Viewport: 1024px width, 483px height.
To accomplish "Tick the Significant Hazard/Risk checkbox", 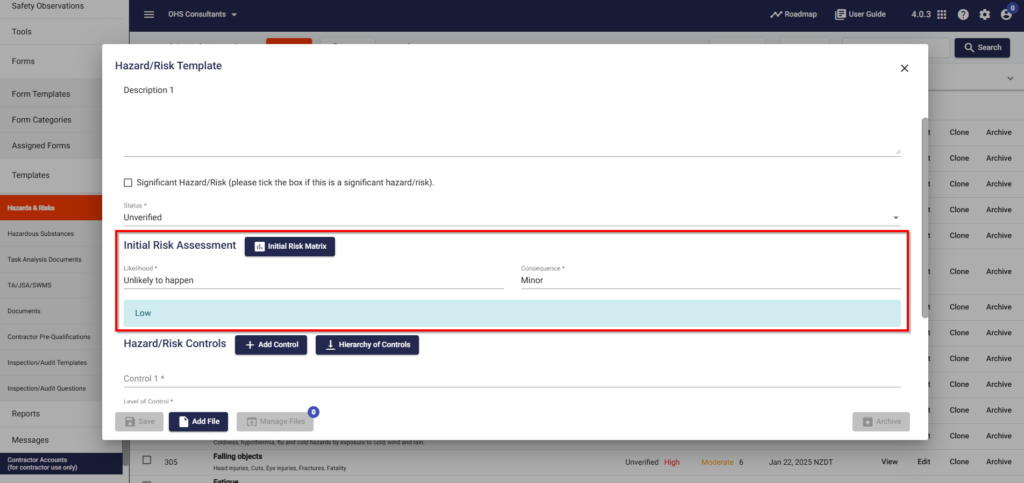I will point(128,183).
